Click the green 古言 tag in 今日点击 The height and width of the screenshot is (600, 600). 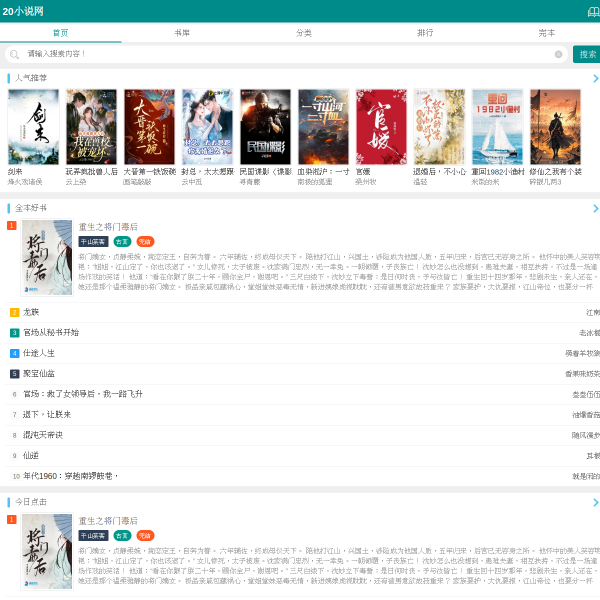pyautogui.click(x=122, y=536)
